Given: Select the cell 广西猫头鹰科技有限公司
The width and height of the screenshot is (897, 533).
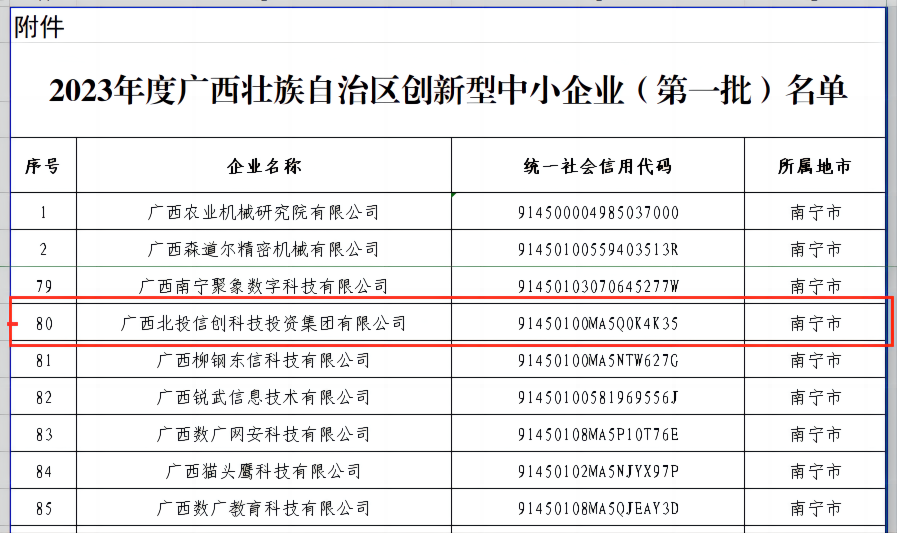Looking at the screenshot, I should tap(264, 471).
